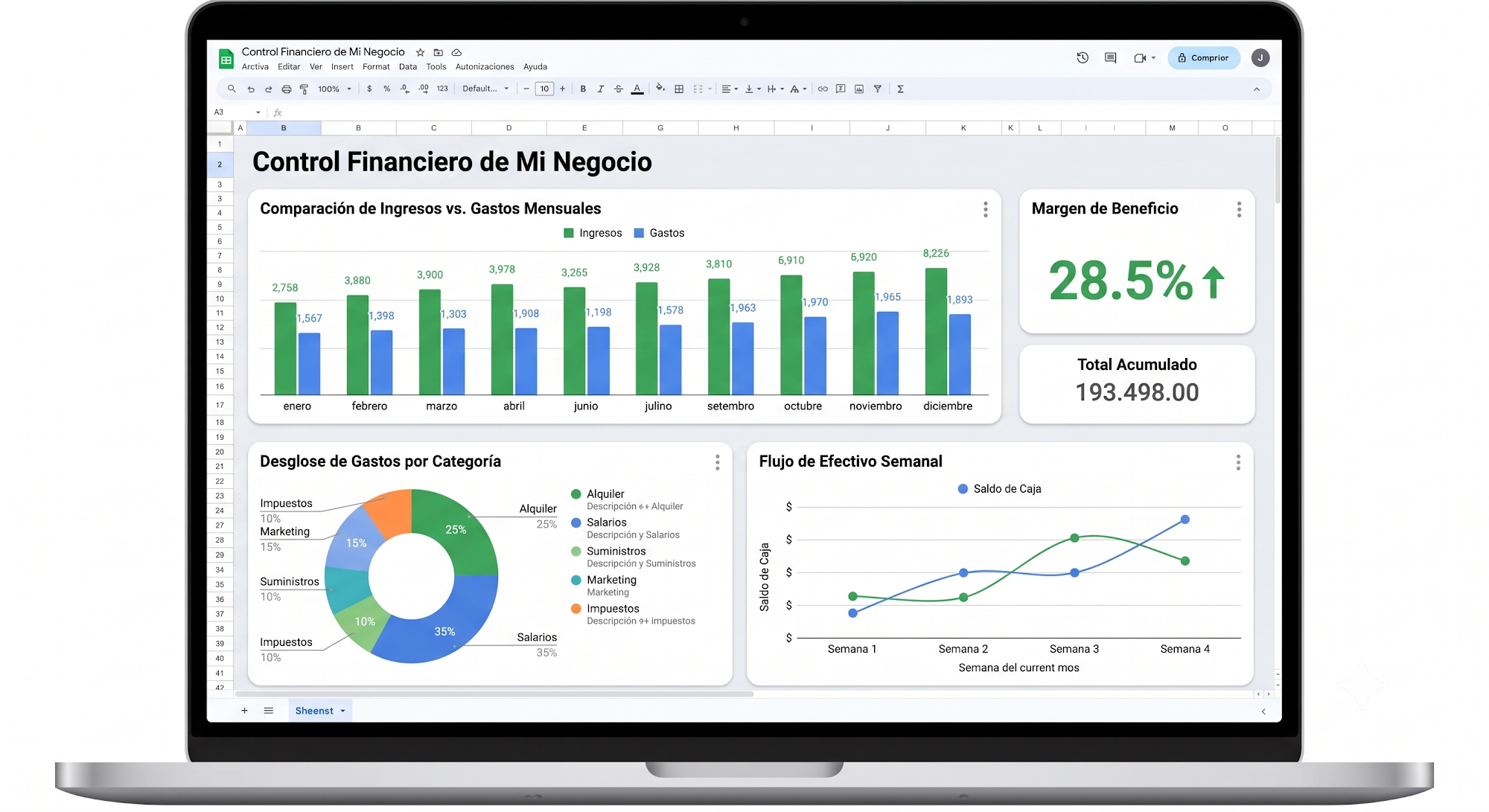Open the 123 number format menu

(442, 89)
